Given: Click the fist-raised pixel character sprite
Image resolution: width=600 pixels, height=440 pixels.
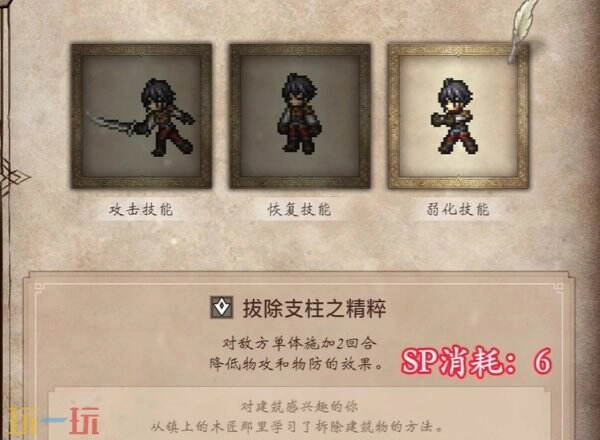Looking at the screenshot, I should tap(455, 116).
